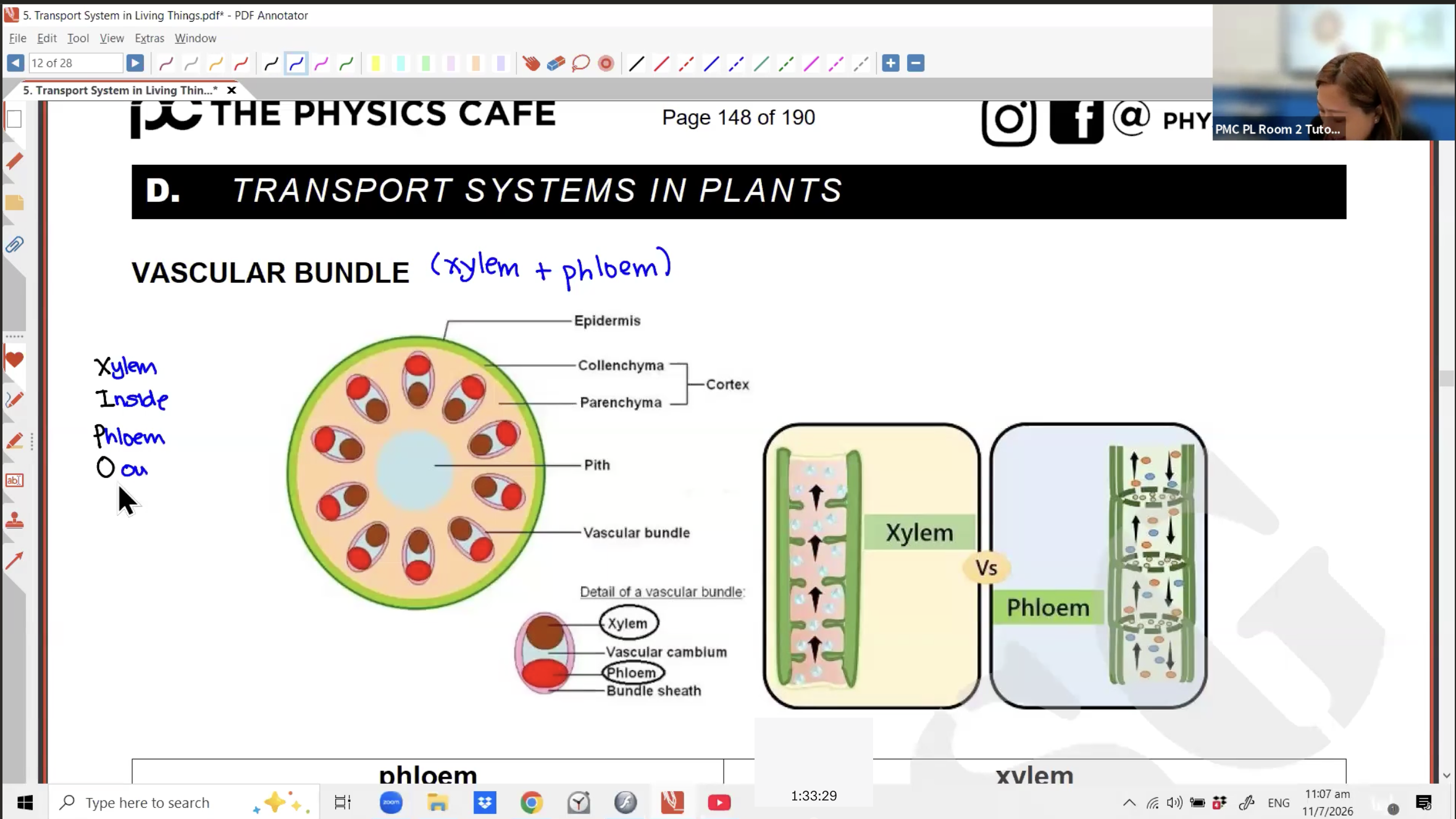
Task: Select the text box tool in sidebar
Action: pos(14,481)
